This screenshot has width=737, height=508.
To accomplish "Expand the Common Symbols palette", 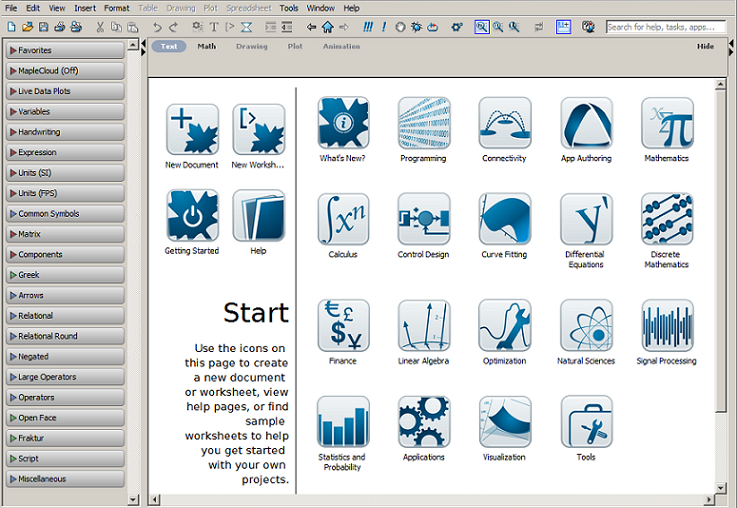I will tap(64, 214).
